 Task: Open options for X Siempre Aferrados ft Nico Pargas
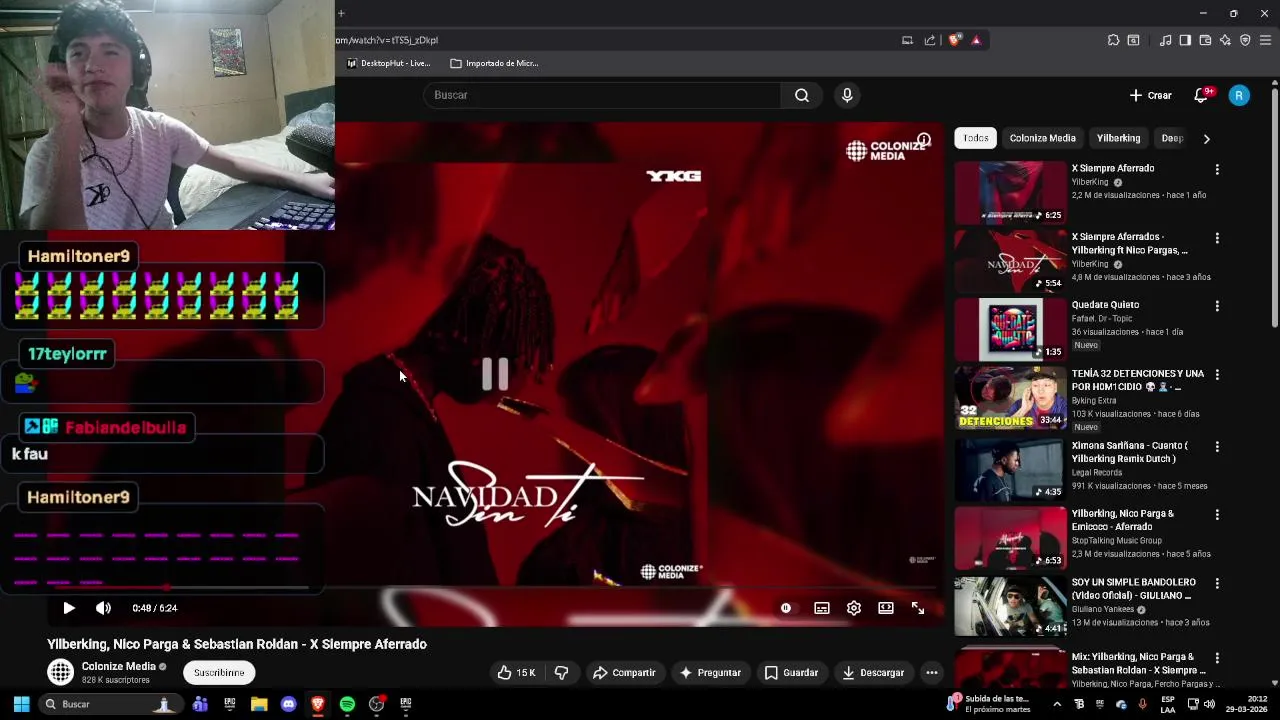coord(1217,238)
